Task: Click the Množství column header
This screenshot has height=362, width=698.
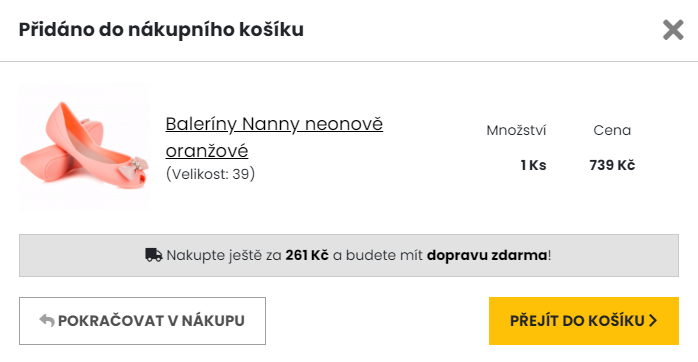Action: 516,130
